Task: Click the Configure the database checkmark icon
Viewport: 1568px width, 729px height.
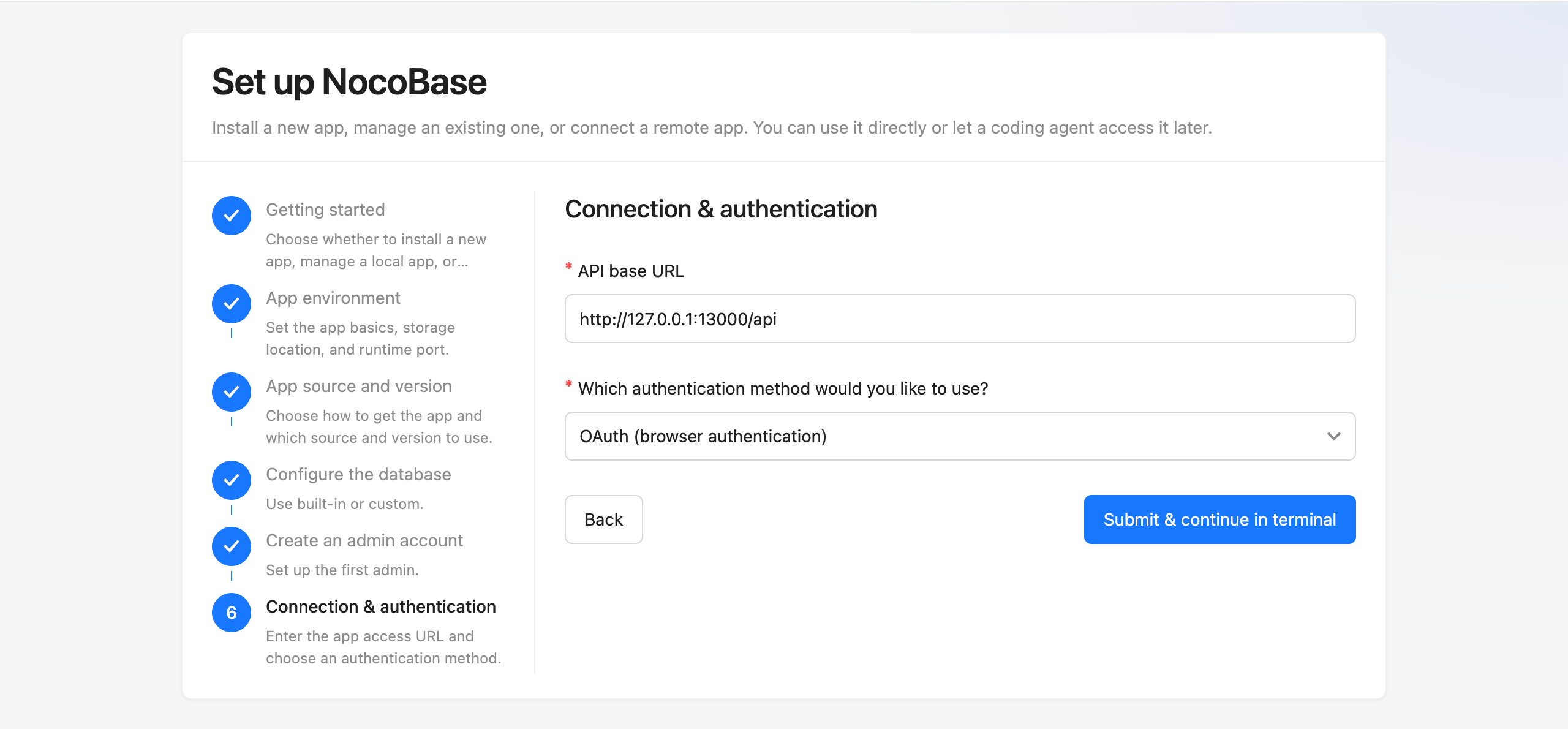Action: 232,480
